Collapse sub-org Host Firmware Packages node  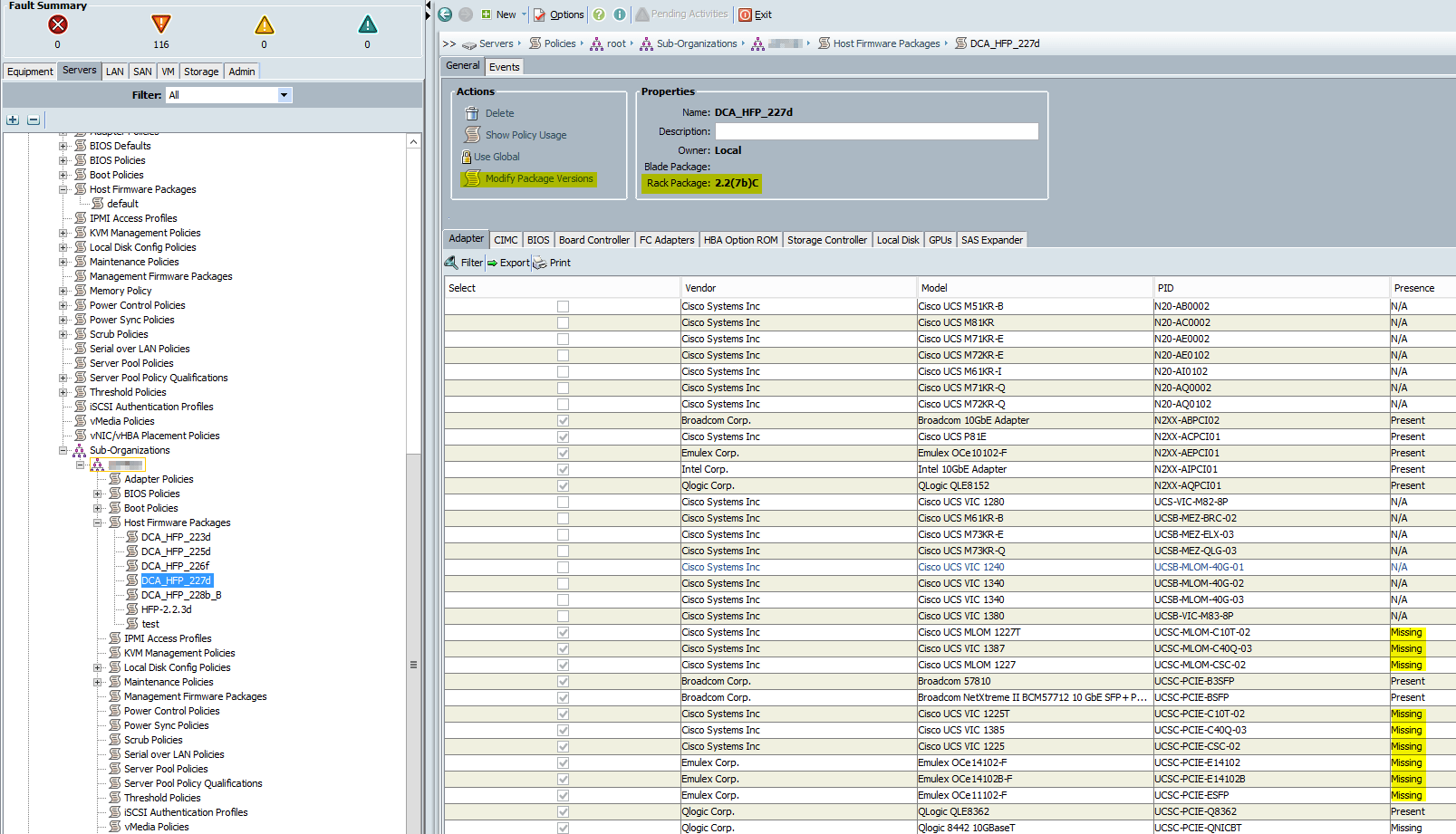coord(98,522)
